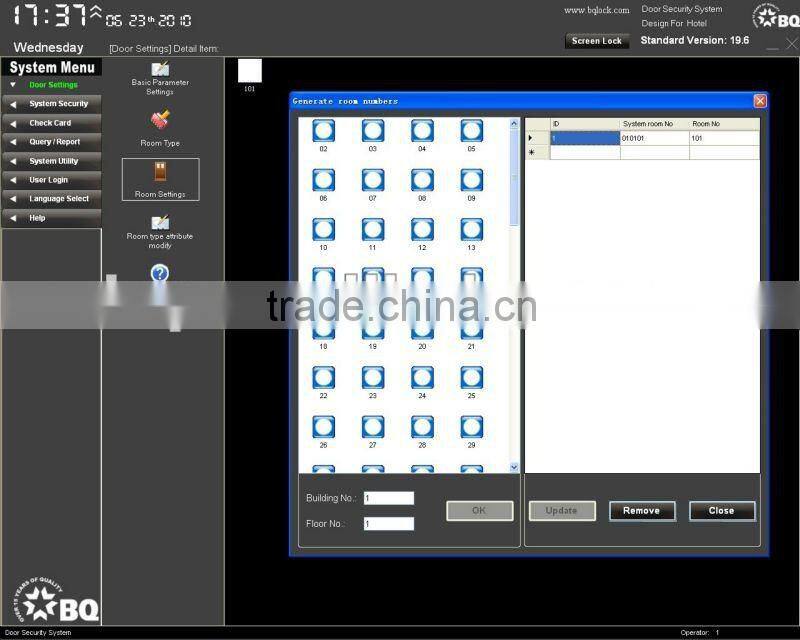Select room icon numbered 12

422,230
